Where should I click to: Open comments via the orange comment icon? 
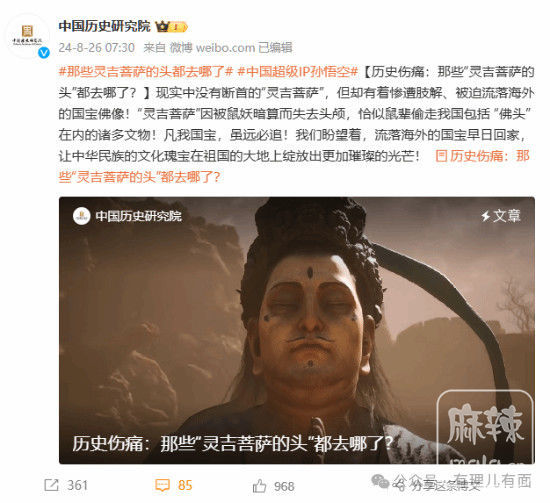click(162, 485)
